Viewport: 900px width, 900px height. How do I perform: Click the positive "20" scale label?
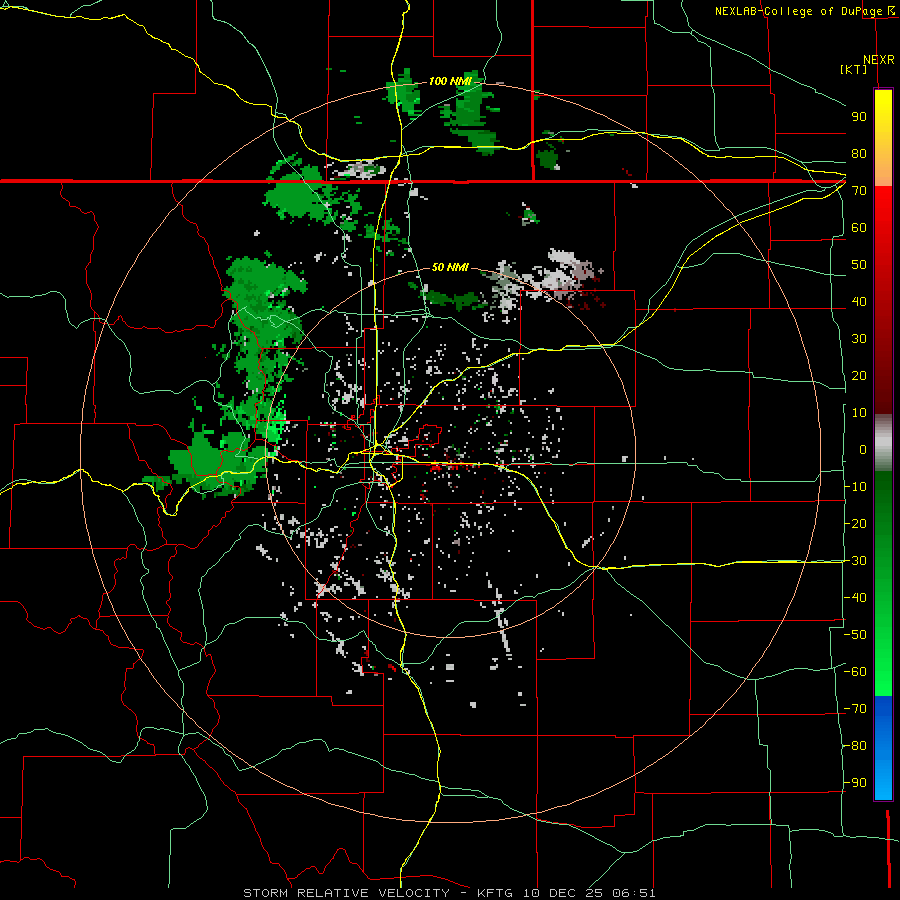pos(859,376)
